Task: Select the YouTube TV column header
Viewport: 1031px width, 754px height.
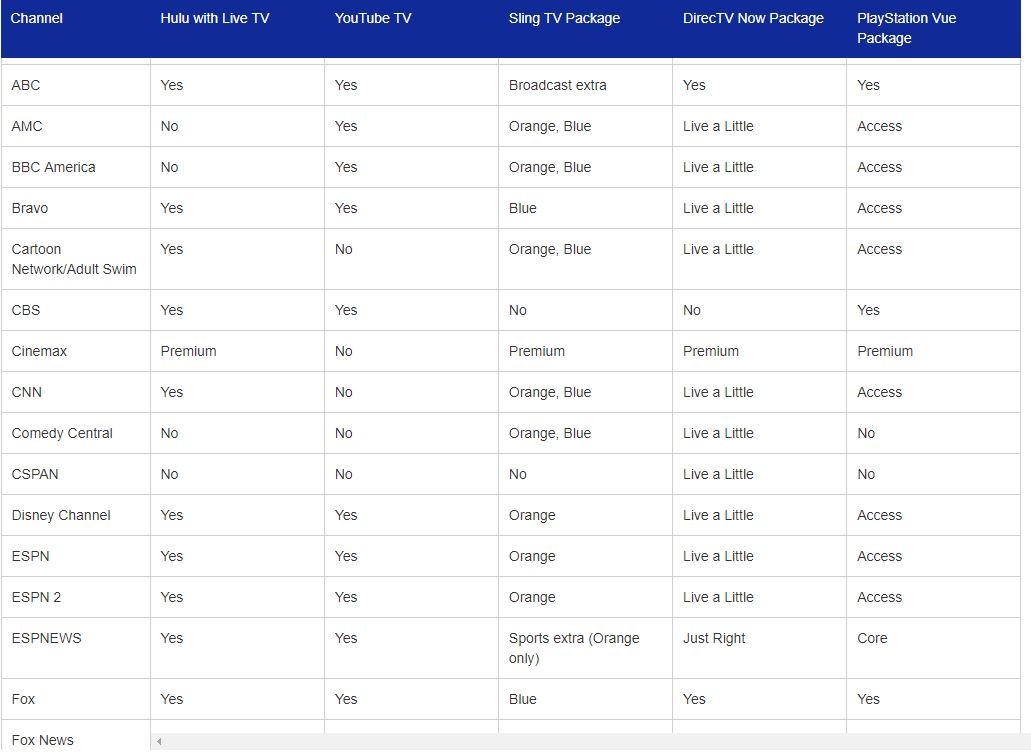Action: [x=373, y=18]
